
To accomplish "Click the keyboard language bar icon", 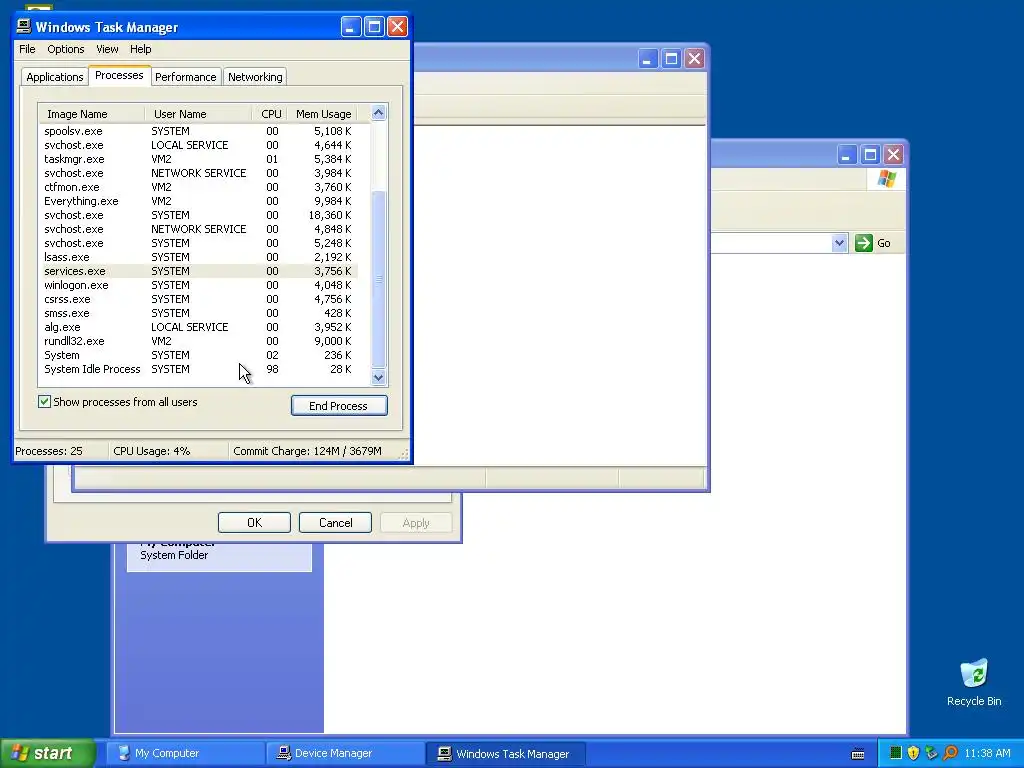I will tap(858, 754).
